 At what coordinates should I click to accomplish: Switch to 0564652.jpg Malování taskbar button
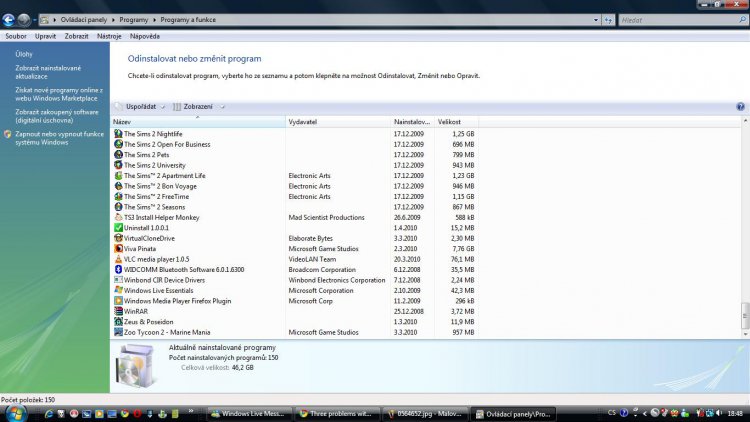click(425, 414)
